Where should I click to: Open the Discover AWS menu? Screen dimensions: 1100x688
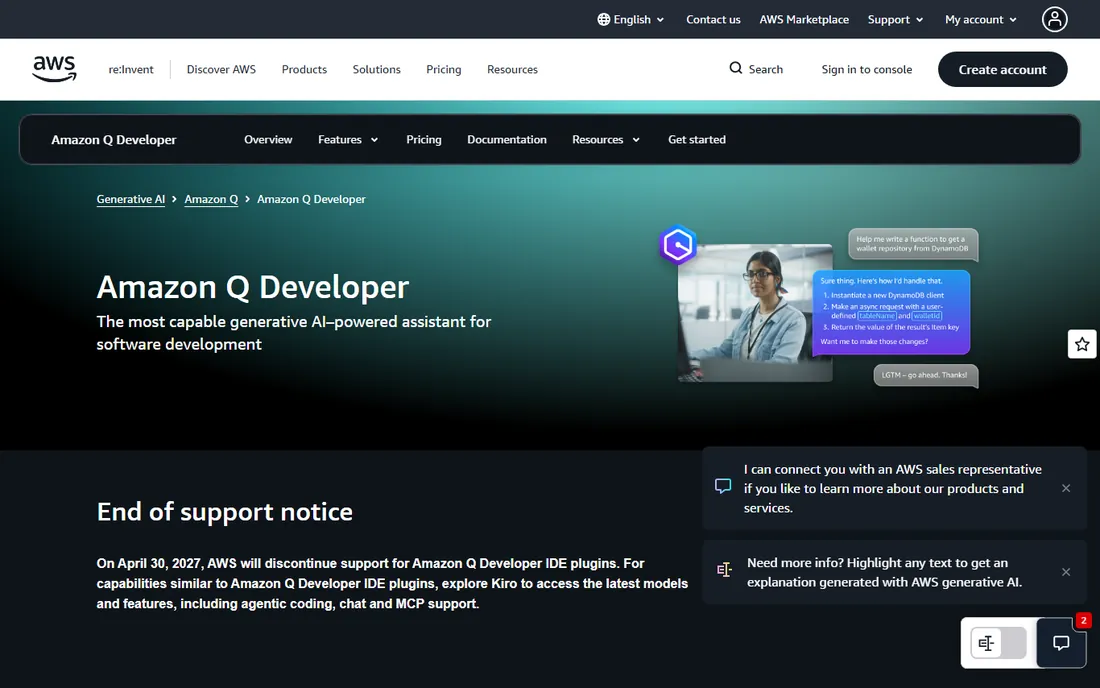coord(221,69)
